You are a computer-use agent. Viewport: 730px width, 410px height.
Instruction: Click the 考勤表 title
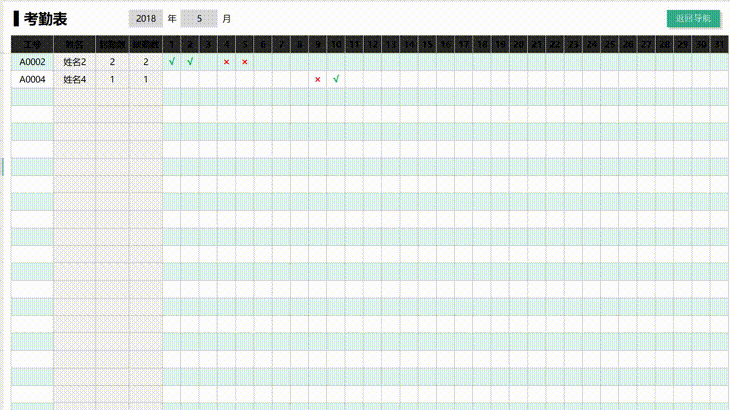[x=45, y=19]
